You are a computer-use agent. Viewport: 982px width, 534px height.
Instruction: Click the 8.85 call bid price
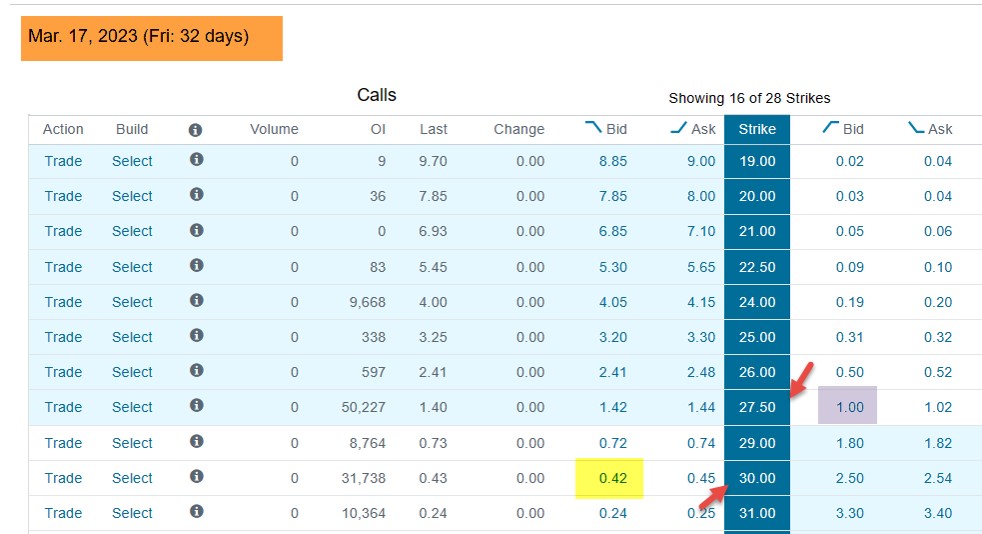[x=612, y=161]
